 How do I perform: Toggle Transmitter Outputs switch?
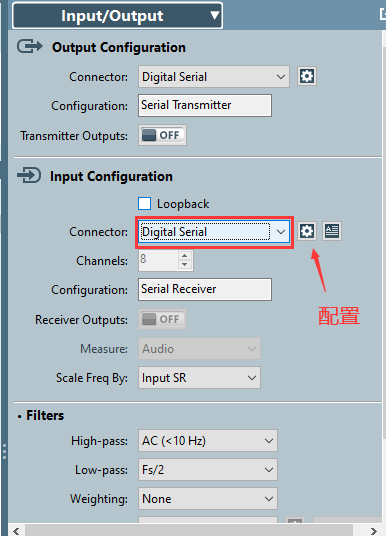[162, 135]
